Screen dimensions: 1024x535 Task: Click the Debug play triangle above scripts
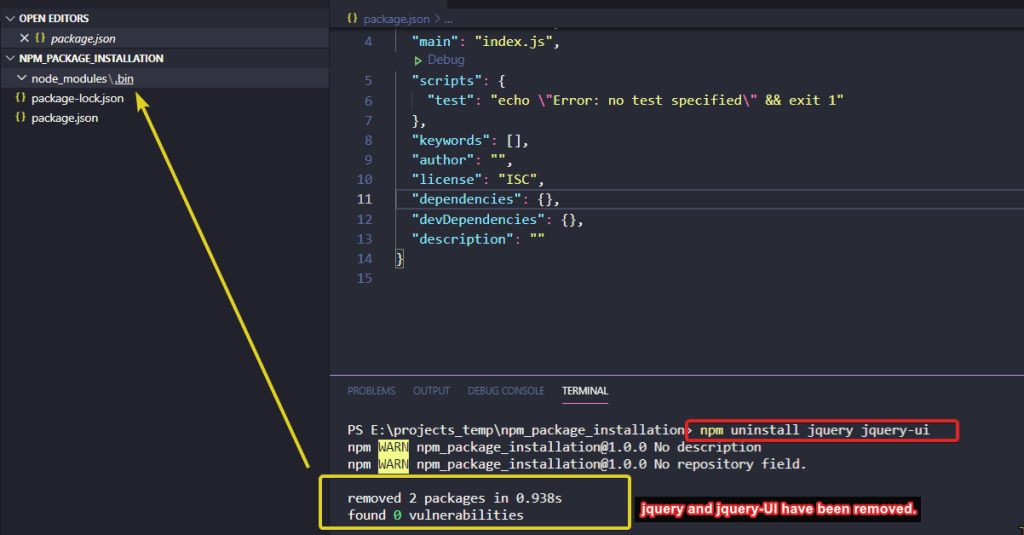(418, 60)
